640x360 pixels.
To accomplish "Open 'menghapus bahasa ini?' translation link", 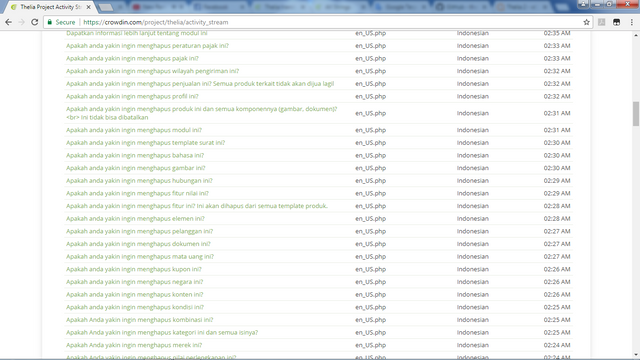I will 135,156.
